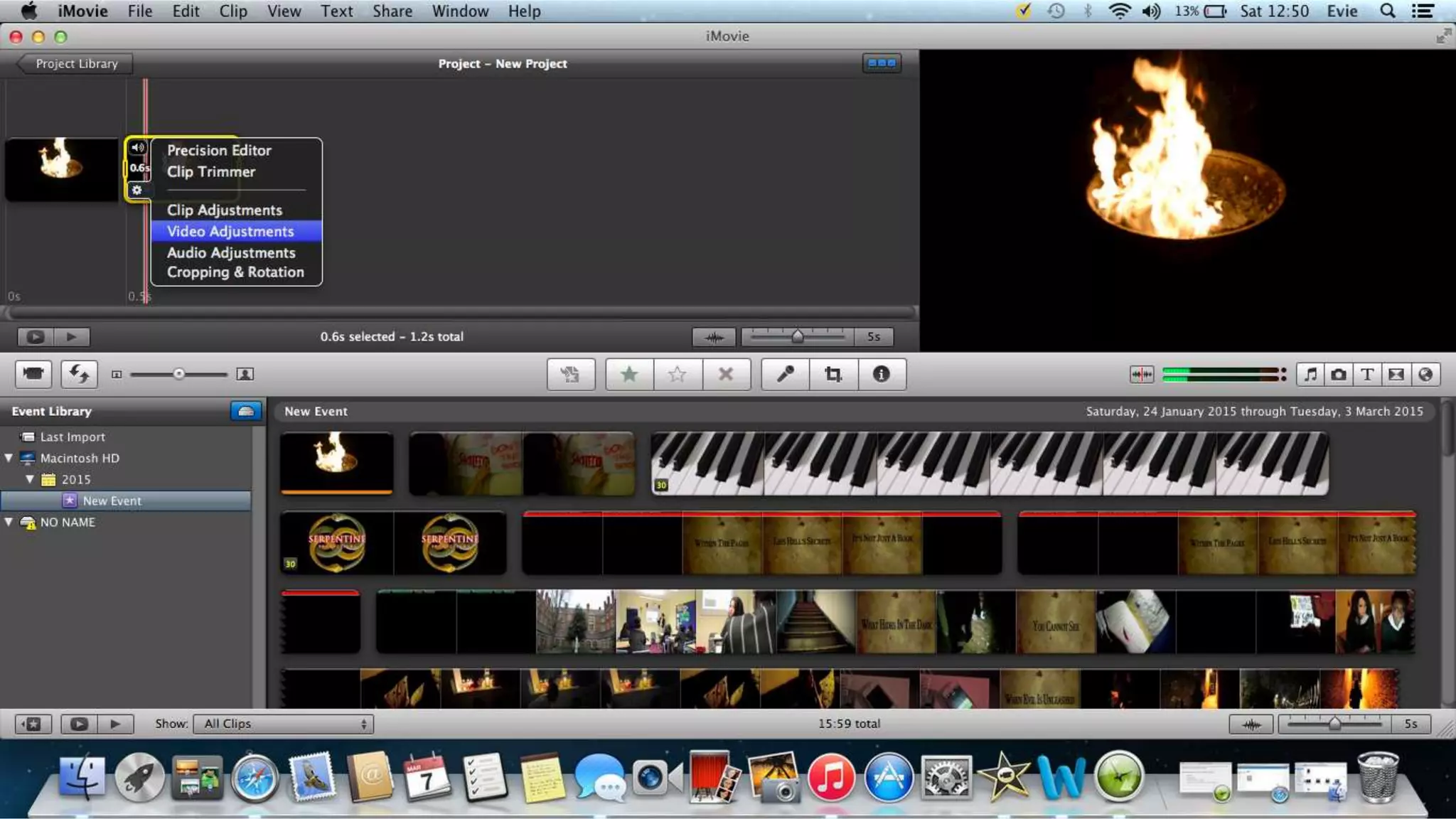
Task: Collapse the 2015 folder triangle
Action: tap(30, 479)
